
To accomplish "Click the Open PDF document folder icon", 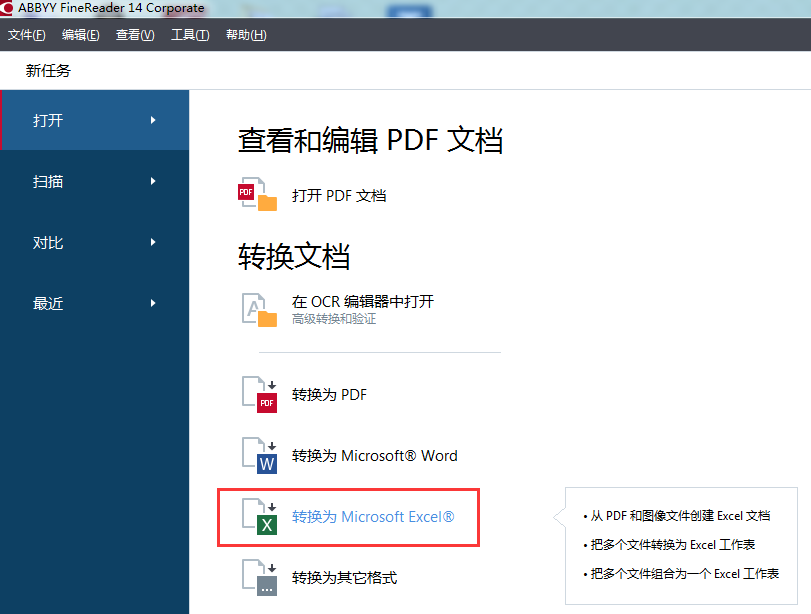I will click(258, 195).
